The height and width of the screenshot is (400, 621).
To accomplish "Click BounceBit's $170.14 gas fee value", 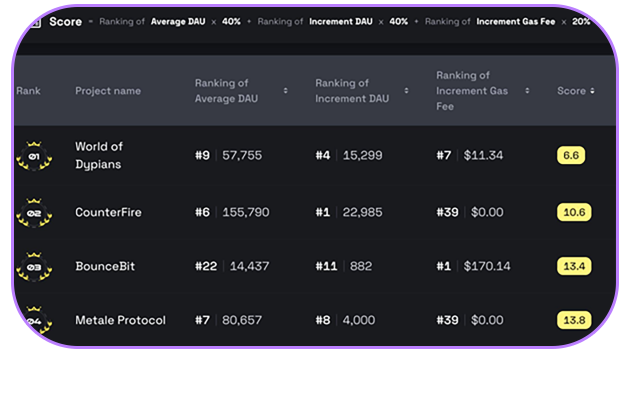I will click(x=487, y=266).
